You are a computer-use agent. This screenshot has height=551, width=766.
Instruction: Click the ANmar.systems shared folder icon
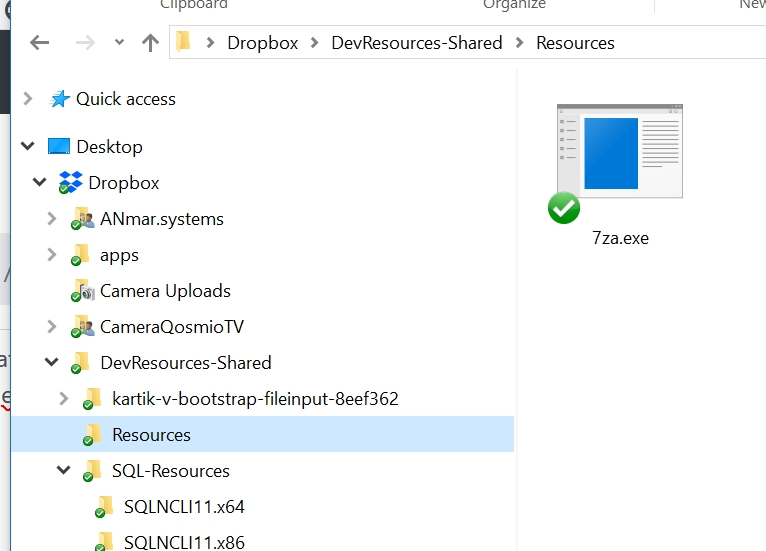click(82, 219)
